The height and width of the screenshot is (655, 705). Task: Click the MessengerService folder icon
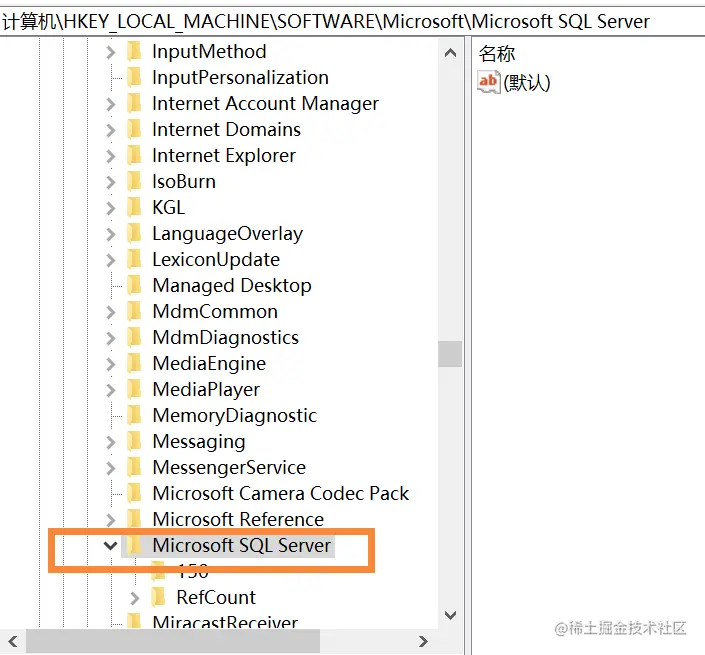click(134, 467)
